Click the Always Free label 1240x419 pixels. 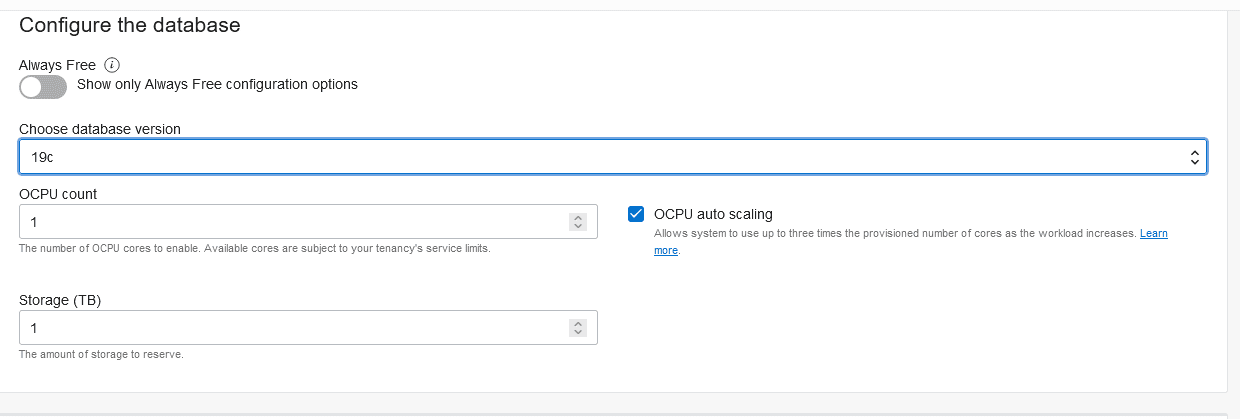tap(57, 65)
